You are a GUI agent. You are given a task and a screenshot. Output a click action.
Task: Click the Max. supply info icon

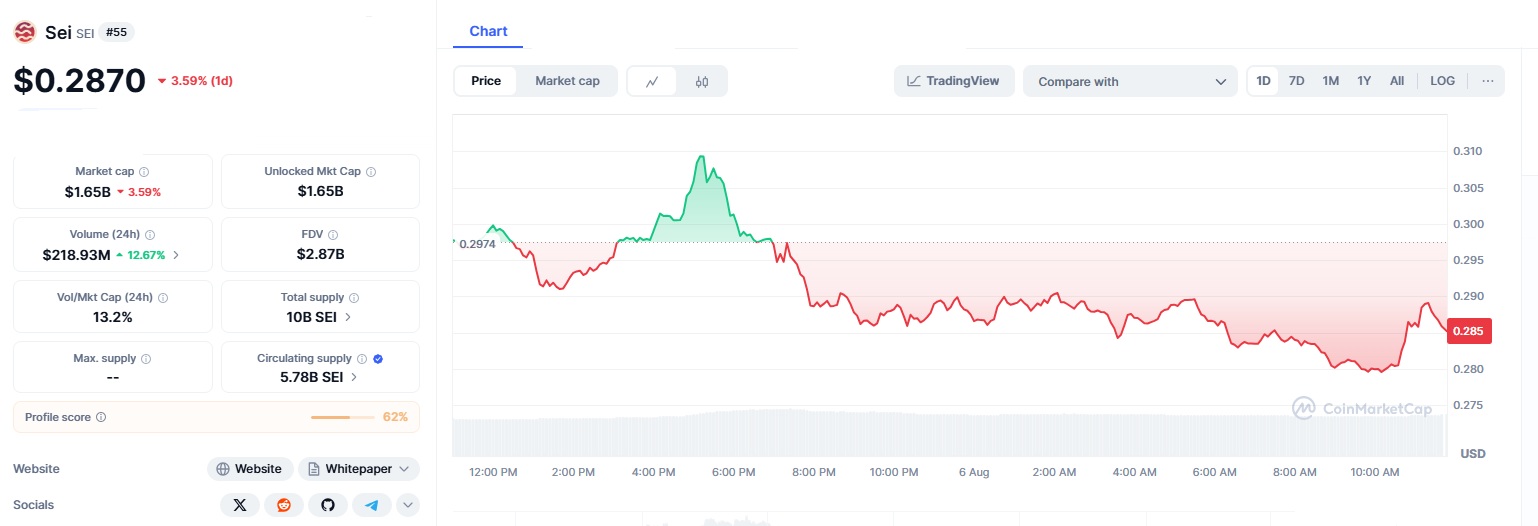click(145, 359)
